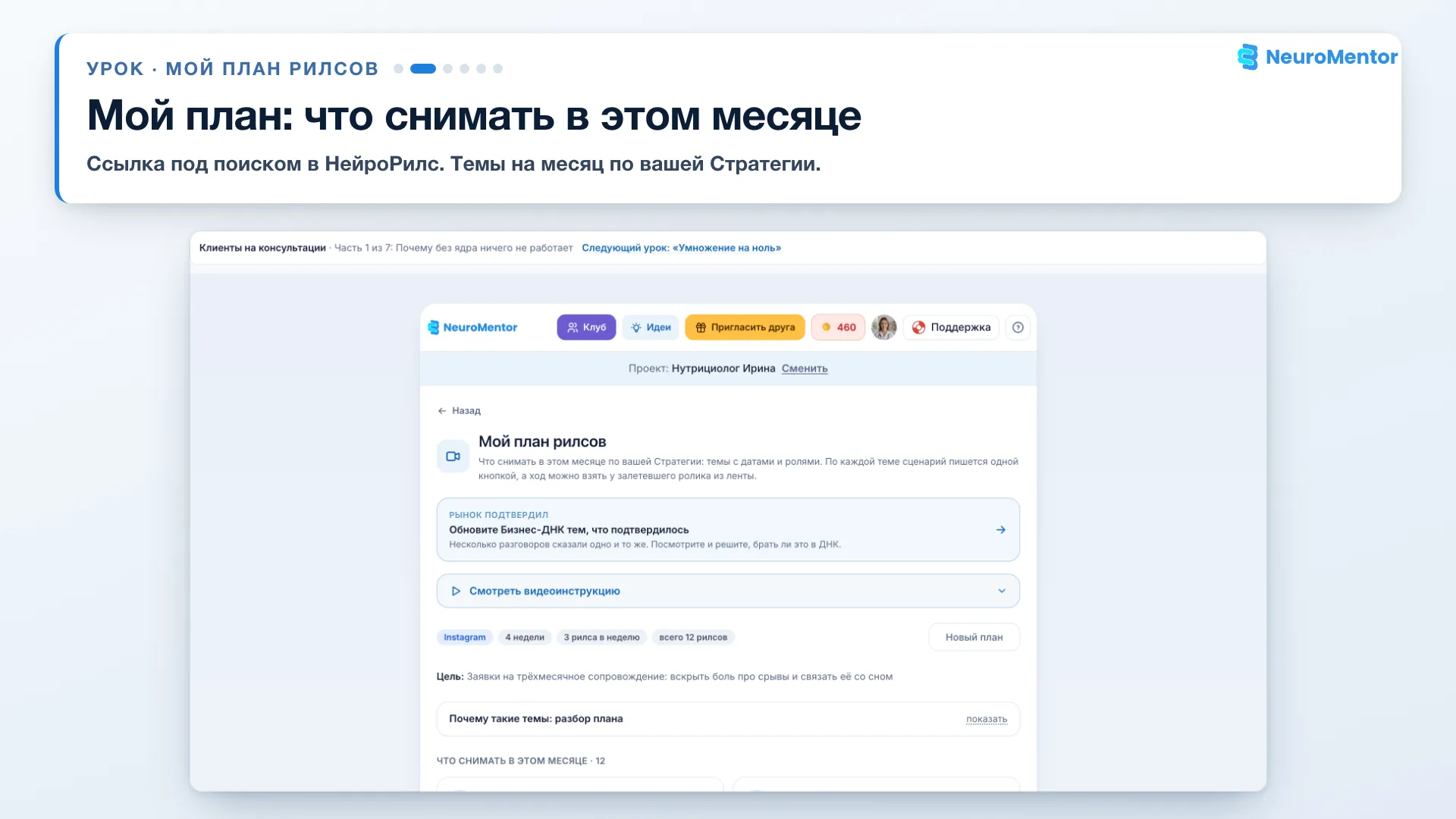Open the Клуб section
This screenshot has width=1456, height=819.
[586, 328]
